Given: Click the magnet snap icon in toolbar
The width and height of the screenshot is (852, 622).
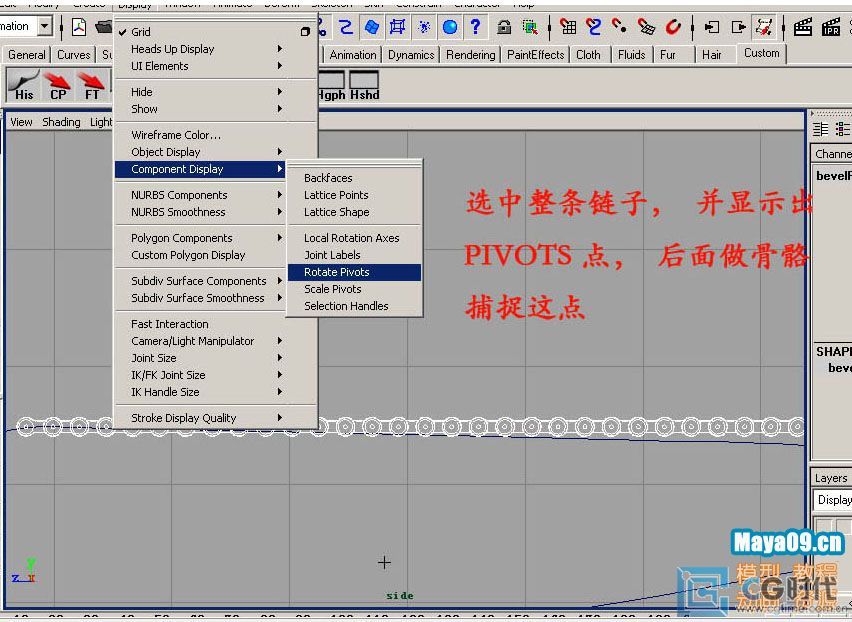Looking at the screenshot, I should (673, 27).
